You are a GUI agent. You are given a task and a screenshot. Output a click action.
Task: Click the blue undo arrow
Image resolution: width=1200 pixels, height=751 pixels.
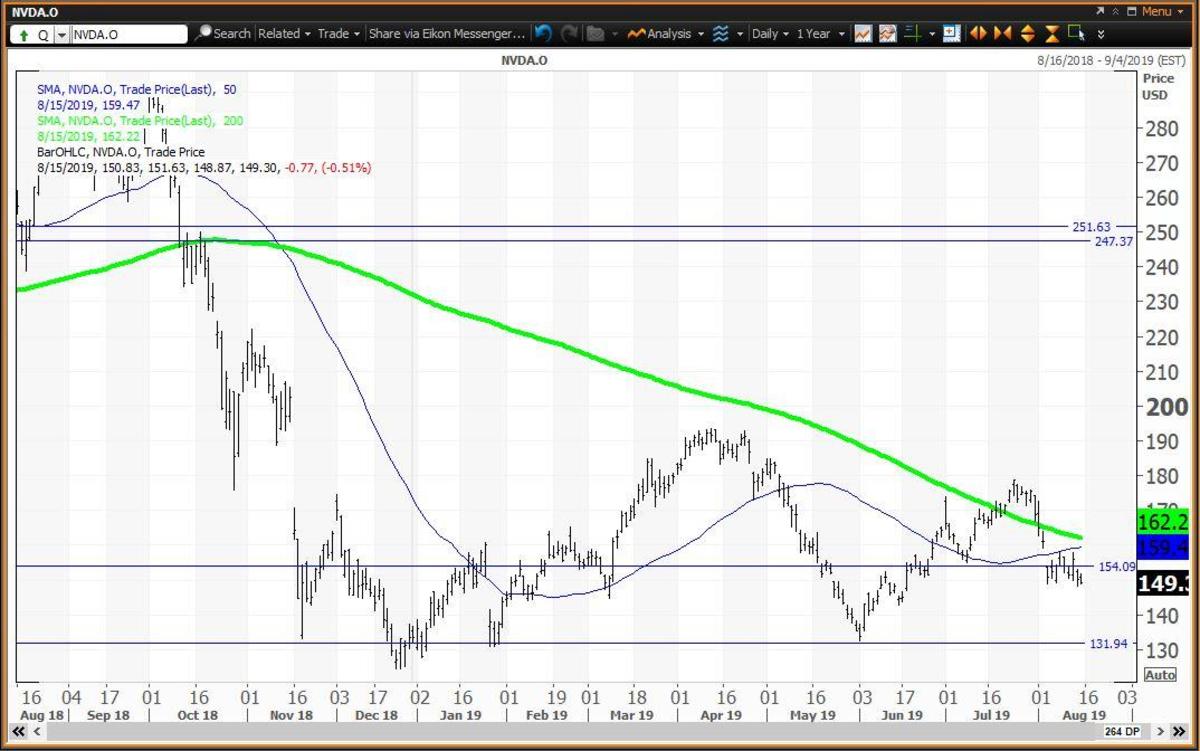(543, 34)
